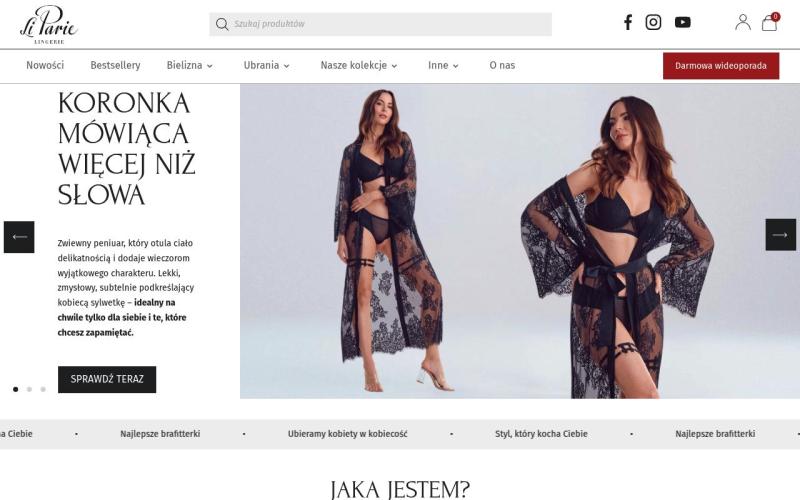Expand the Ubrania dropdown menu
800x500 pixels.
(266, 65)
